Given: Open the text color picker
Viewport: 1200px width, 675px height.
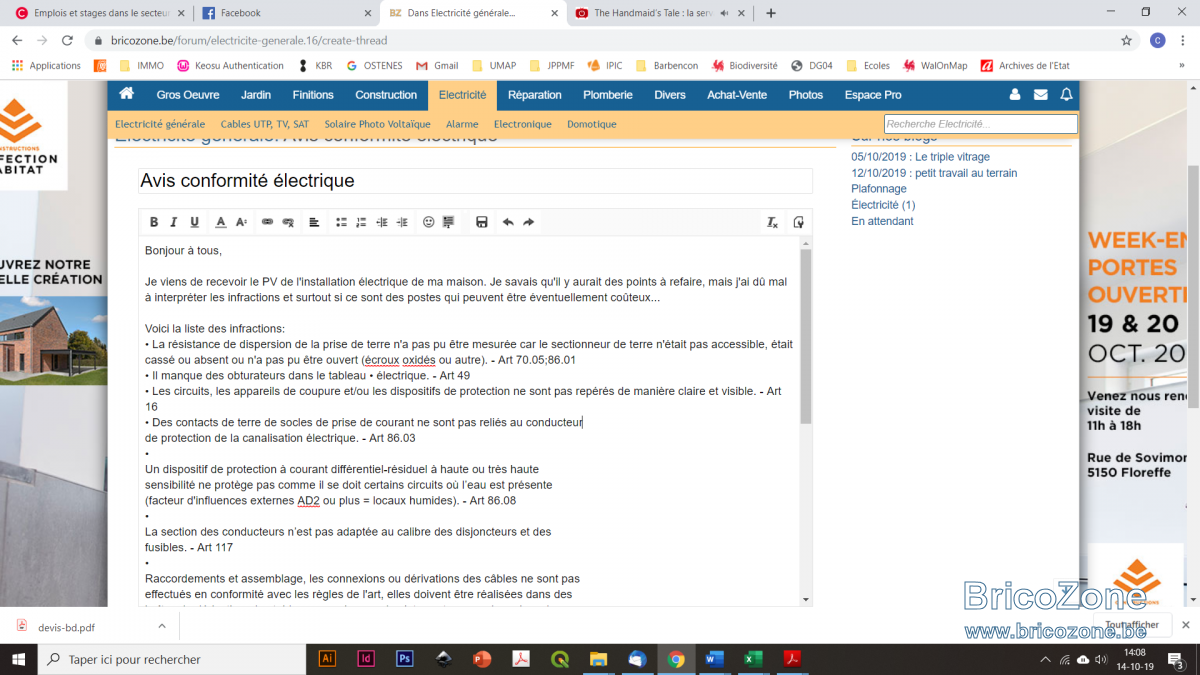Looking at the screenshot, I should point(221,222).
